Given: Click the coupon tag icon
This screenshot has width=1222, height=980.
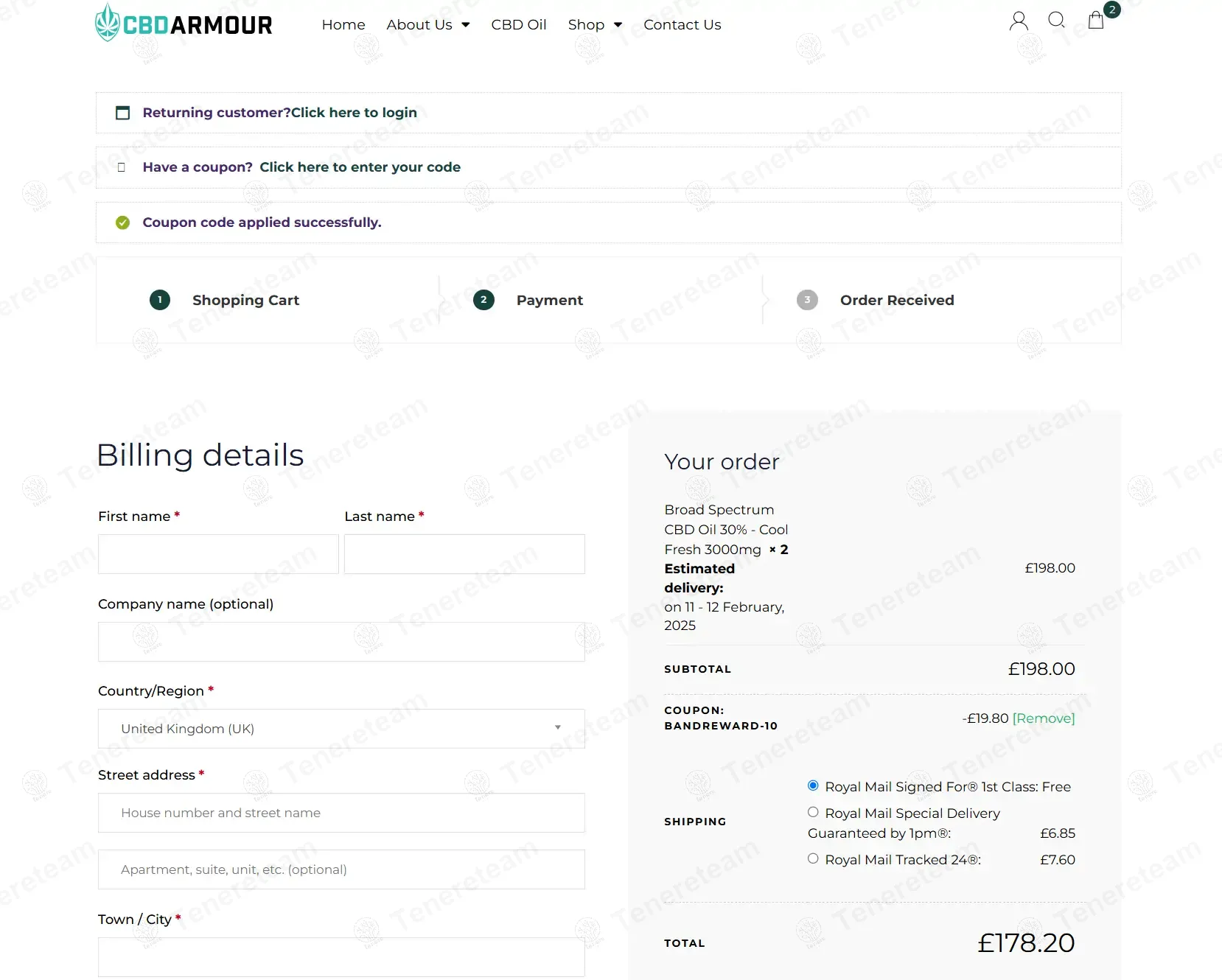Looking at the screenshot, I should coord(122,167).
